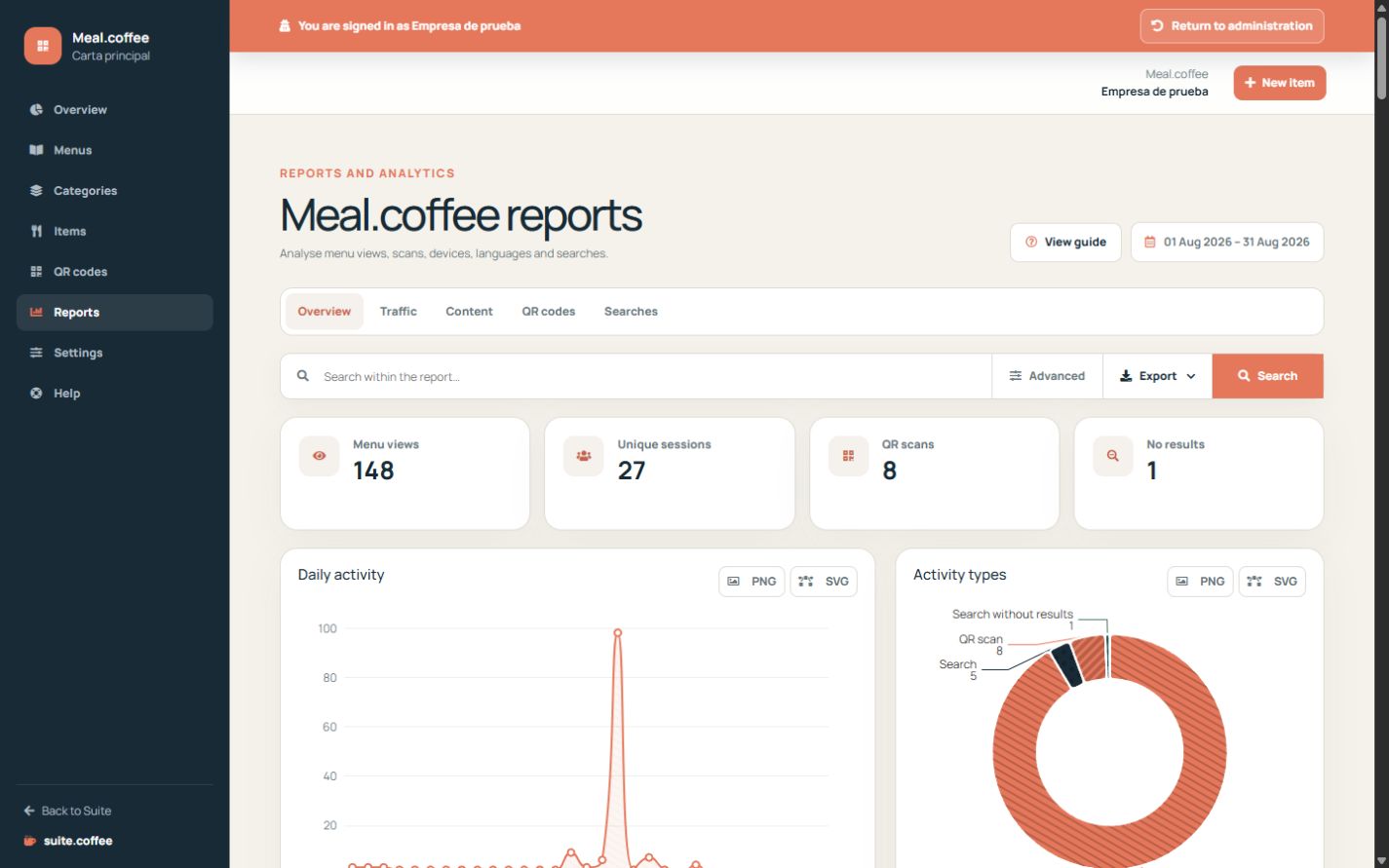Open Settings in the sidebar

pyautogui.click(x=115, y=353)
